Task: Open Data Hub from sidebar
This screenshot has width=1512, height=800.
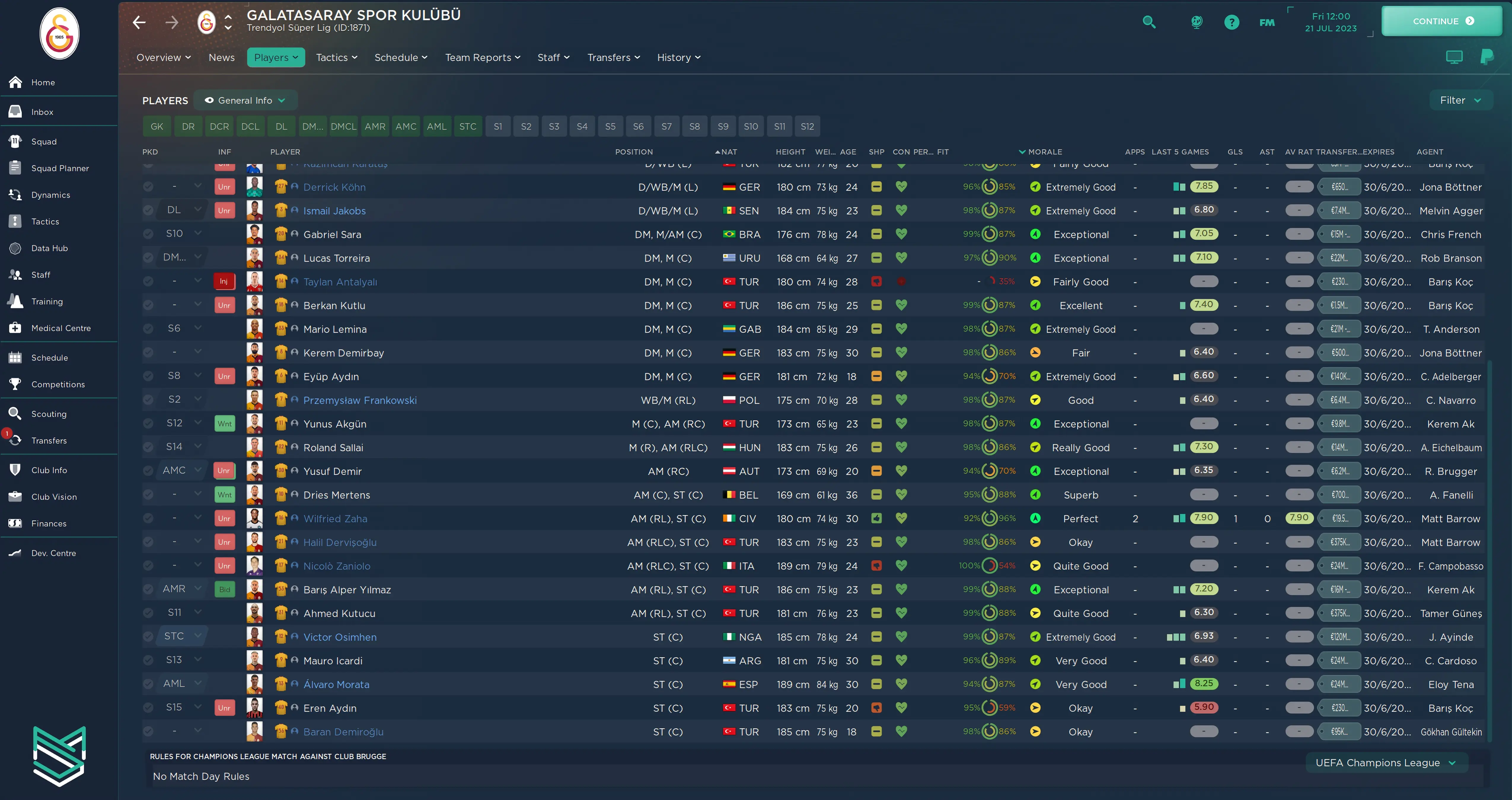Action: tap(49, 248)
